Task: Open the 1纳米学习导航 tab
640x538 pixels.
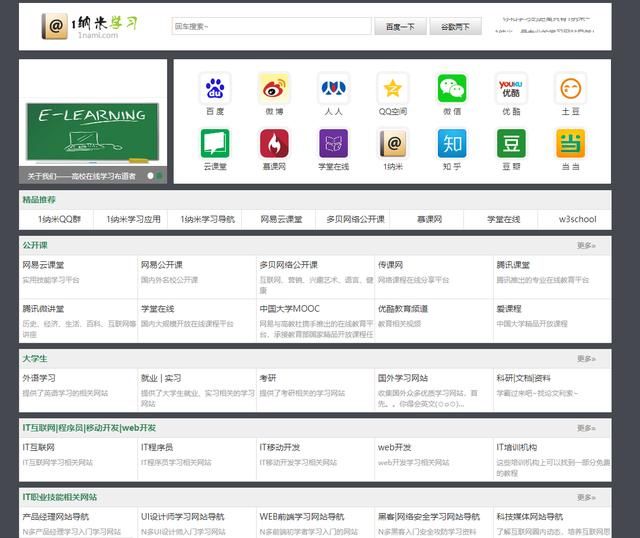Action: point(207,219)
